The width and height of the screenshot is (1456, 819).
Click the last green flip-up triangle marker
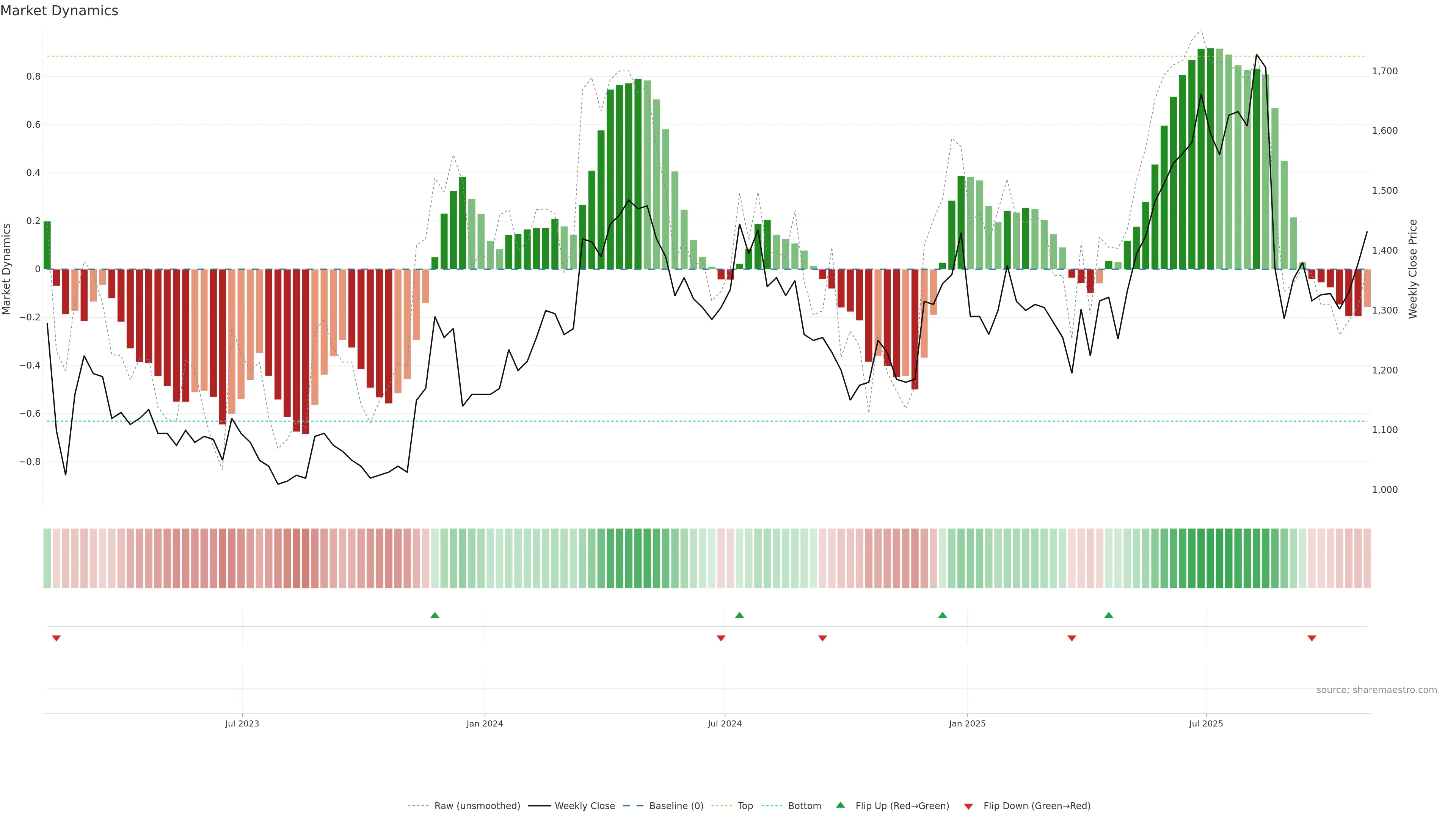tap(1108, 615)
